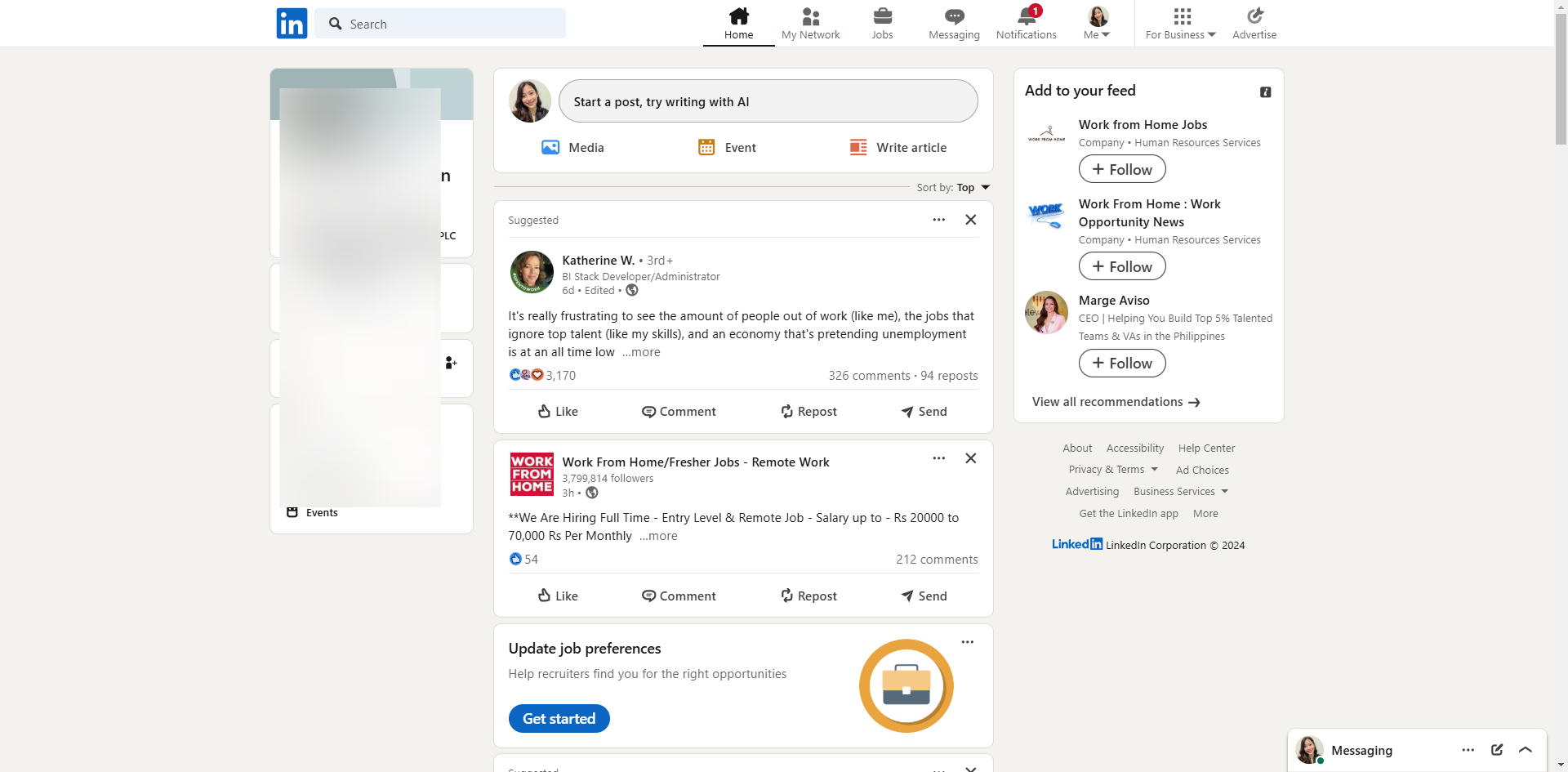Expand Privacy & Terms footer menu
Image resolution: width=1568 pixels, height=772 pixels.
click(x=1113, y=470)
